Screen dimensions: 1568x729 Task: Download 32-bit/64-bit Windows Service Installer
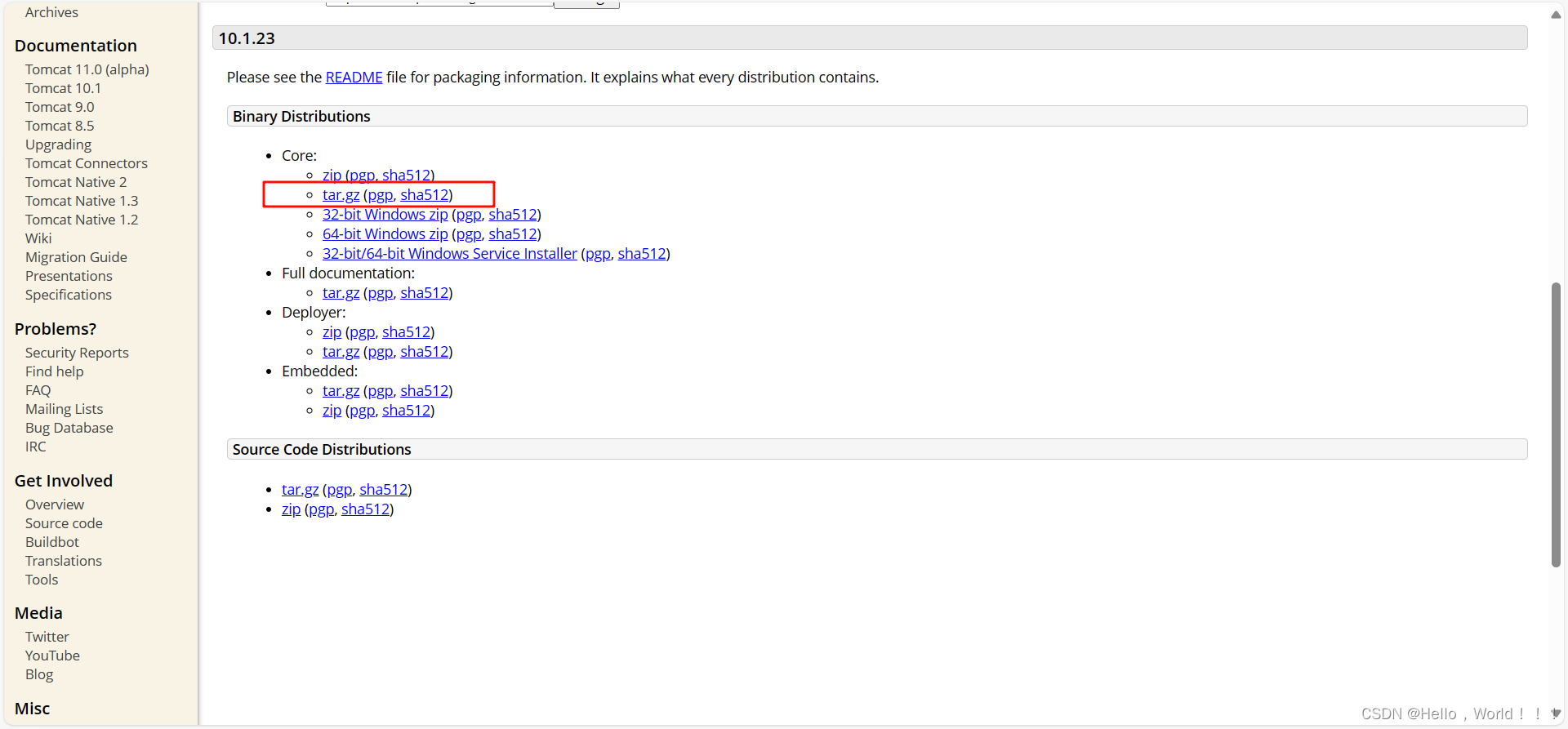(x=449, y=254)
